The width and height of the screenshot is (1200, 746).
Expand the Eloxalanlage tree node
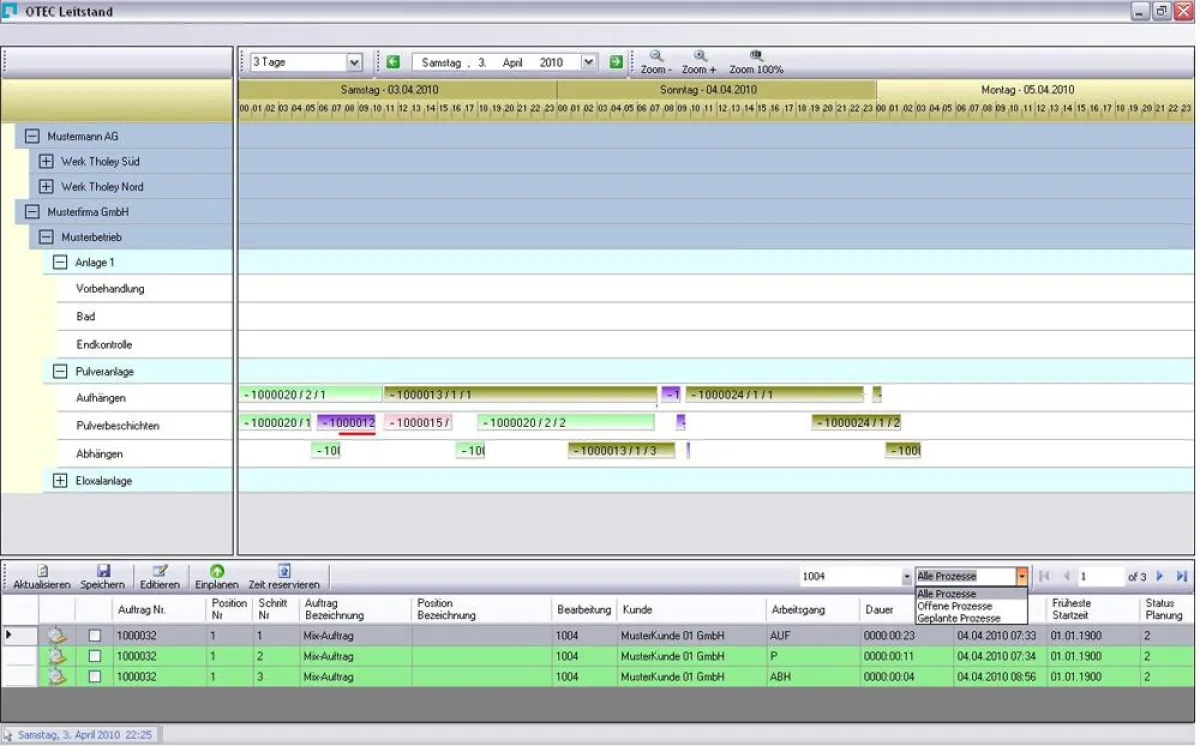62,479
